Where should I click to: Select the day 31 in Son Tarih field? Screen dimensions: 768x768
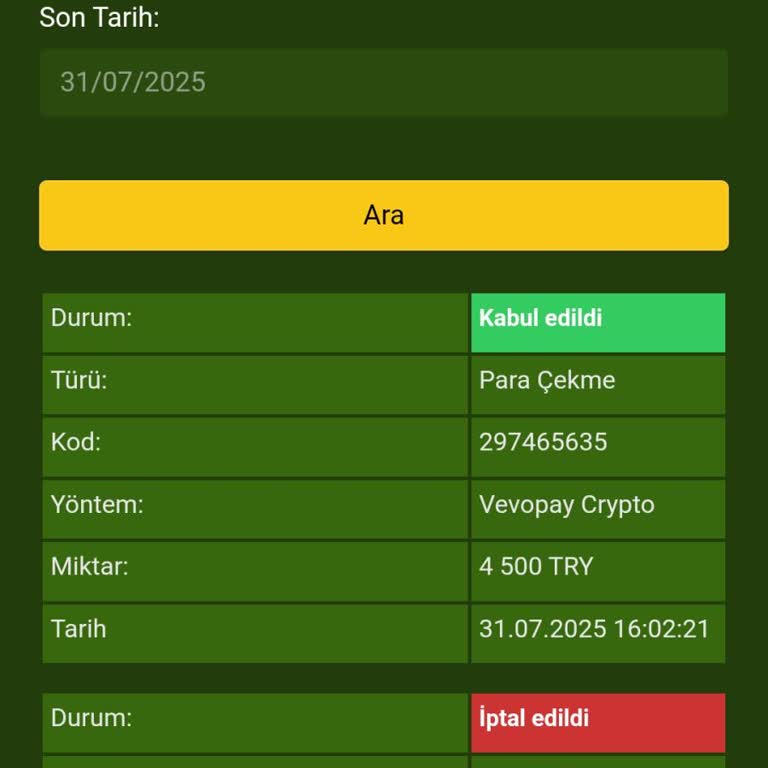coord(73,82)
